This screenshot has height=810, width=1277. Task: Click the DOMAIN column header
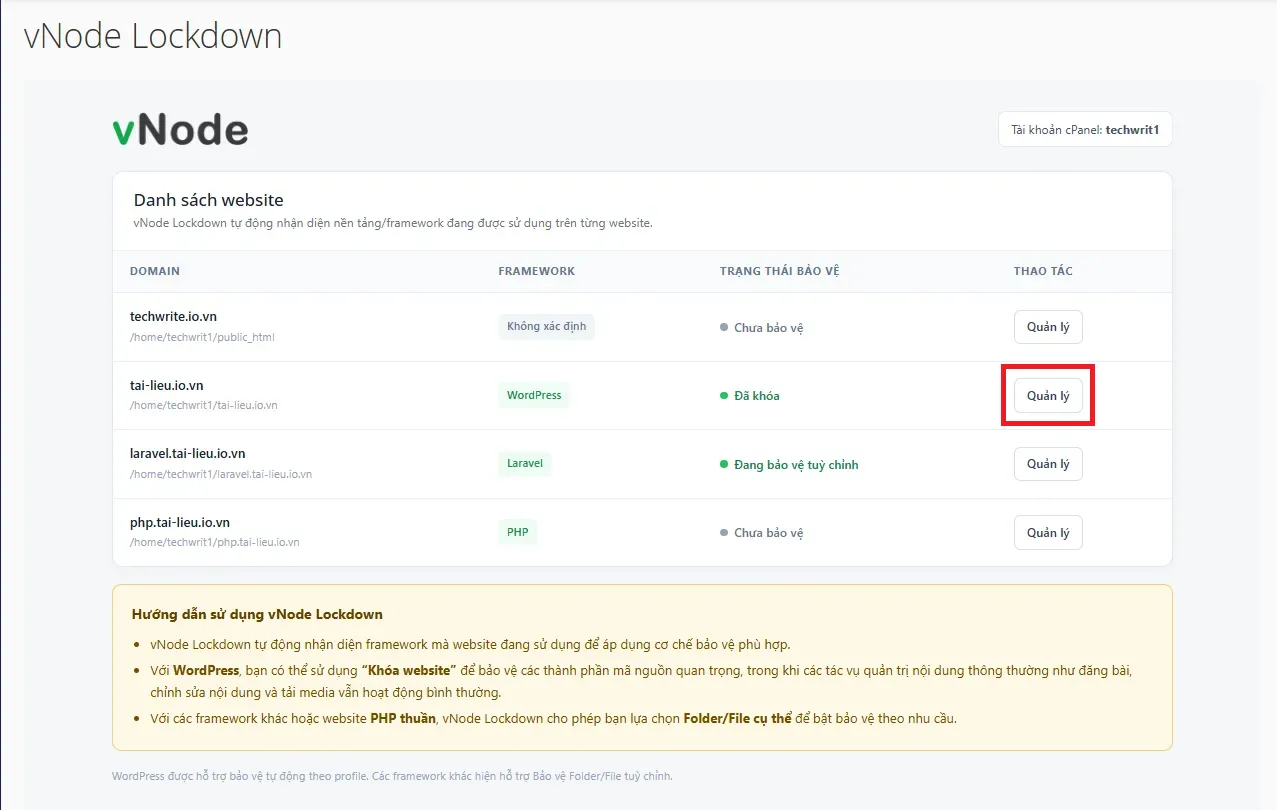155,271
